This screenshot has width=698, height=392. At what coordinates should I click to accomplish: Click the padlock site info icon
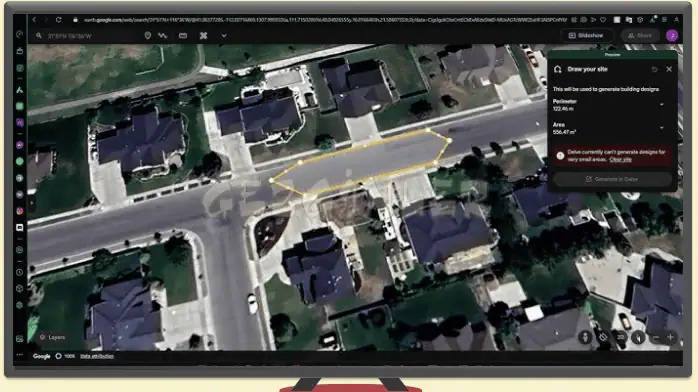tap(75, 20)
